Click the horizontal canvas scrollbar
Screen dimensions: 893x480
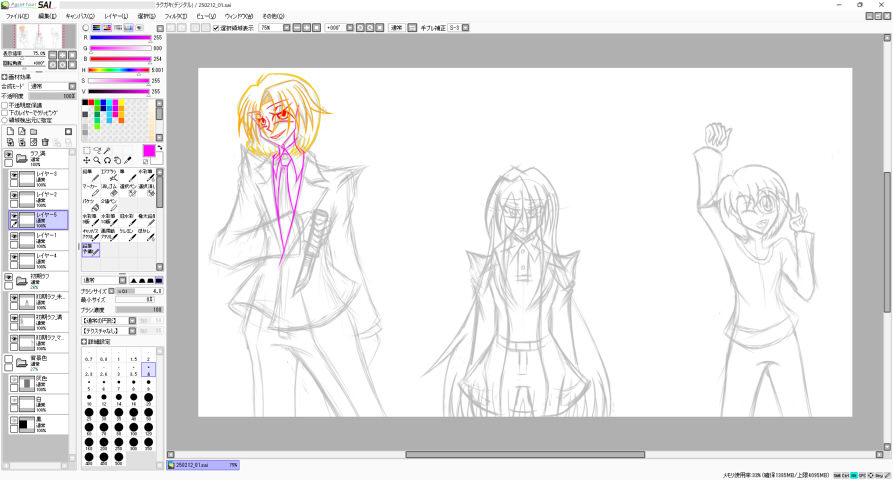(x=525, y=455)
